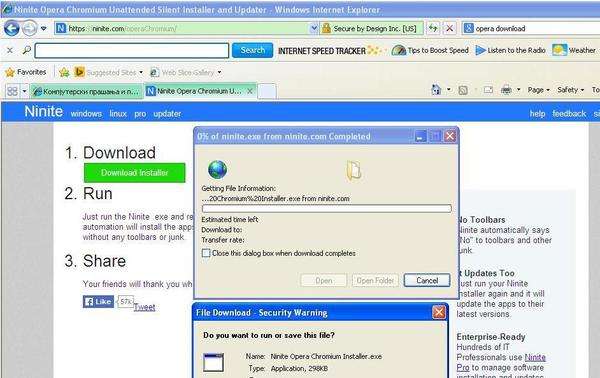600x378 pixels.
Task: Click the Print icon
Action: click(x=506, y=90)
